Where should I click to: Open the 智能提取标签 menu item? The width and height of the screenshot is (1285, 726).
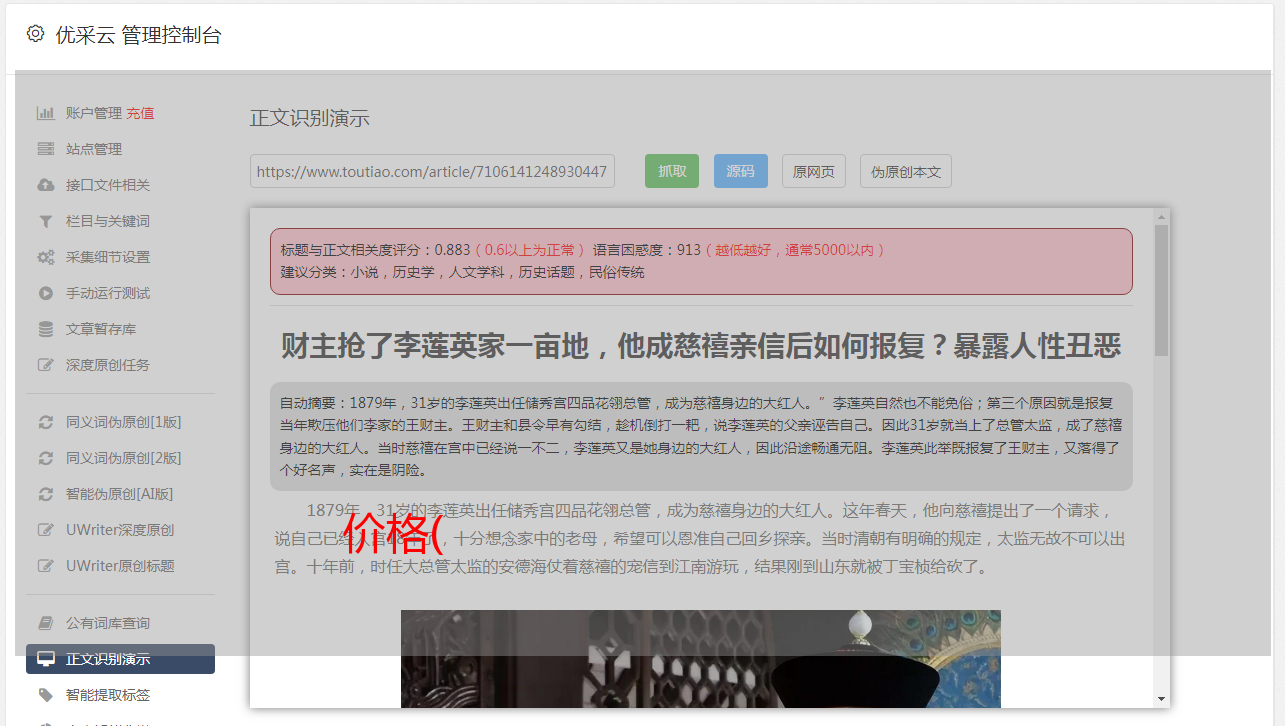click(120, 695)
